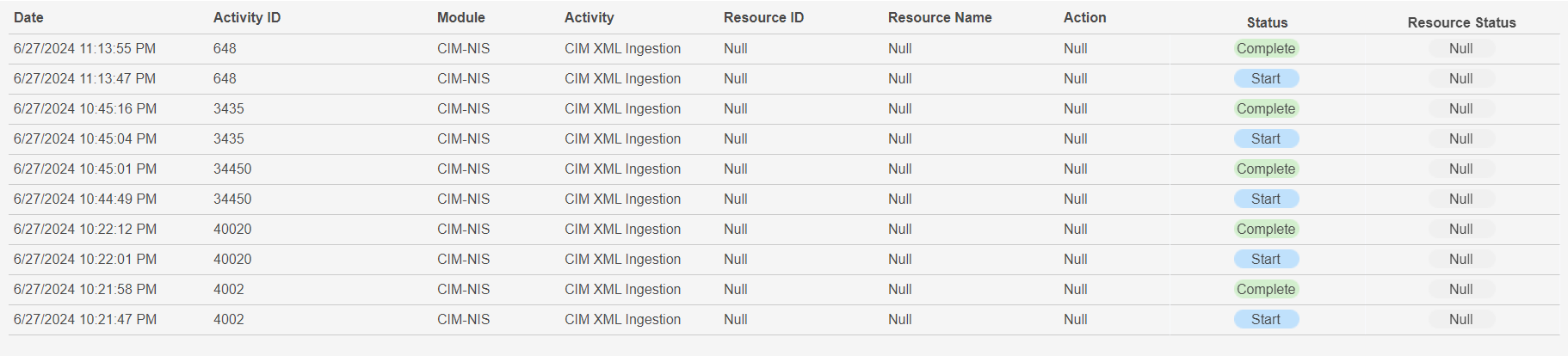Image resolution: width=1568 pixels, height=356 pixels.
Task: Click CIM XML Ingestion in 10:22:01 PM row
Action: (x=622, y=260)
